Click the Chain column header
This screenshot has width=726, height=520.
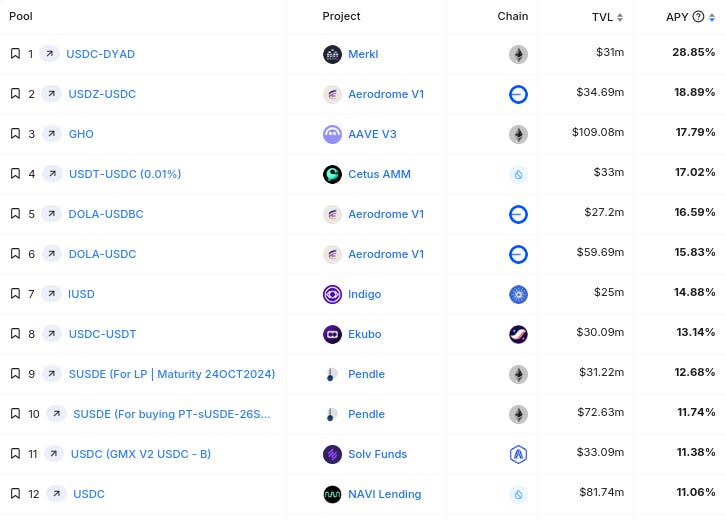513,16
